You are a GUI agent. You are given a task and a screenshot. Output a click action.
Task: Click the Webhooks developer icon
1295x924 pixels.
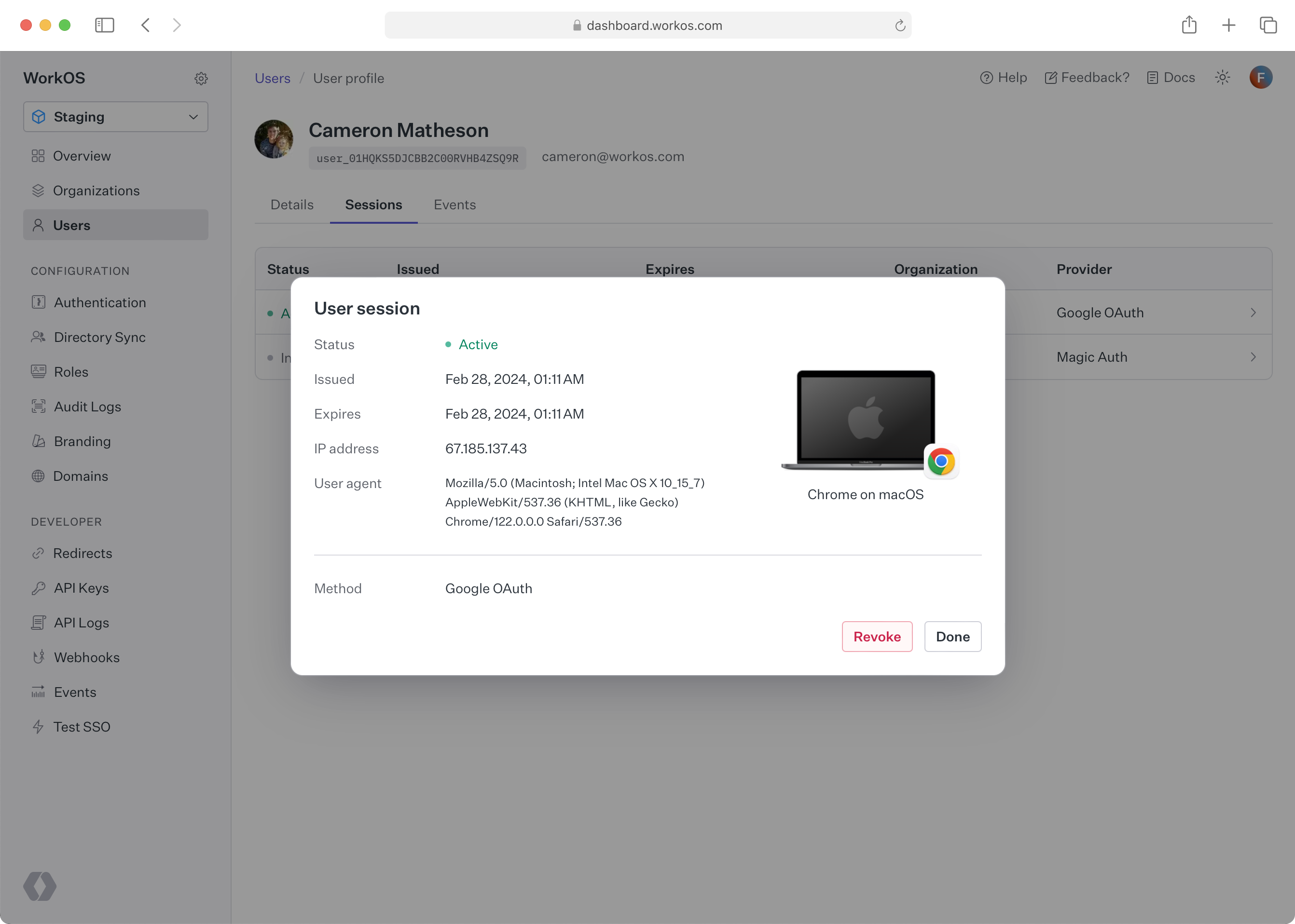pyautogui.click(x=38, y=657)
